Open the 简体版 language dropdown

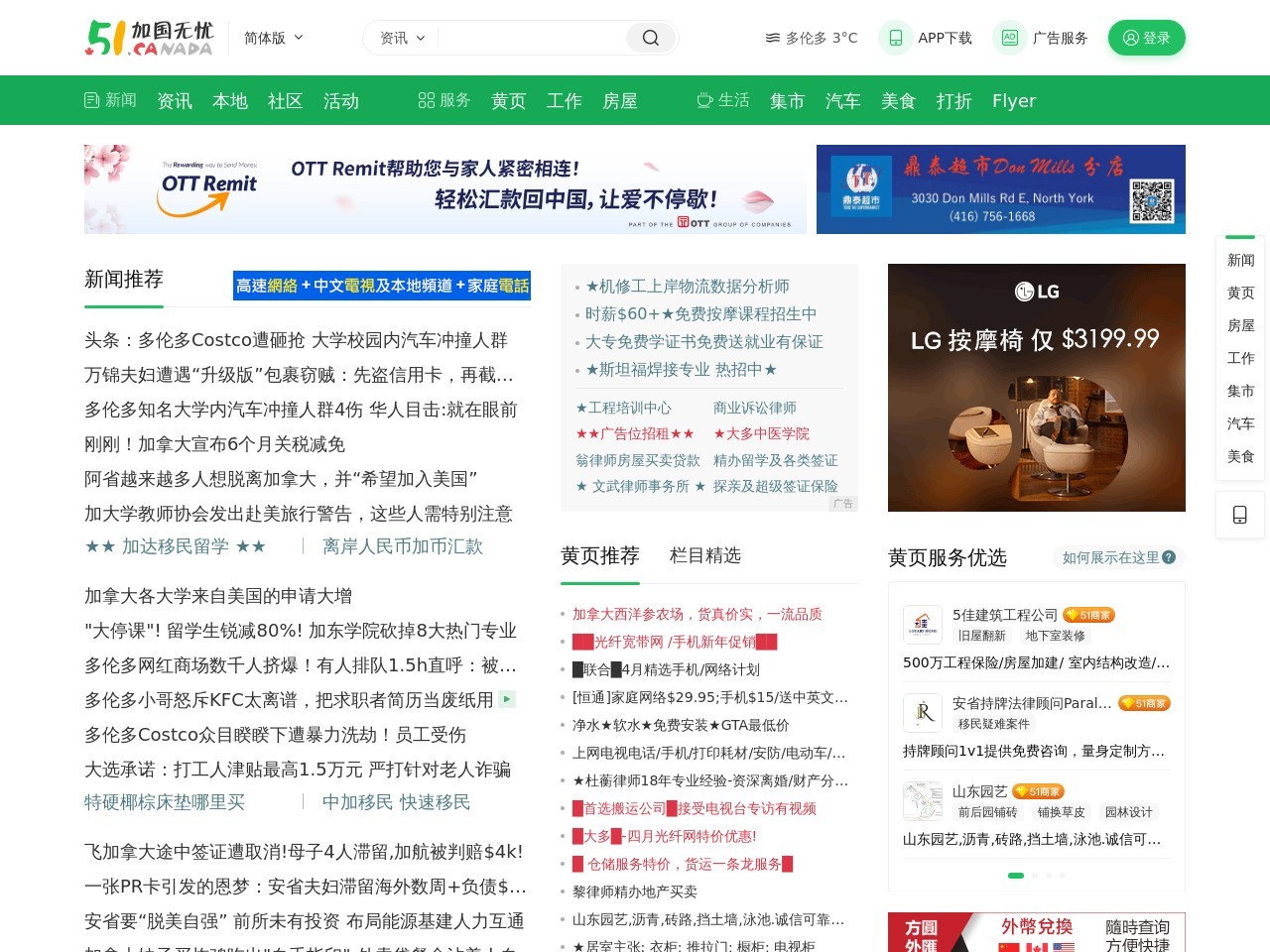click(274, 38)
